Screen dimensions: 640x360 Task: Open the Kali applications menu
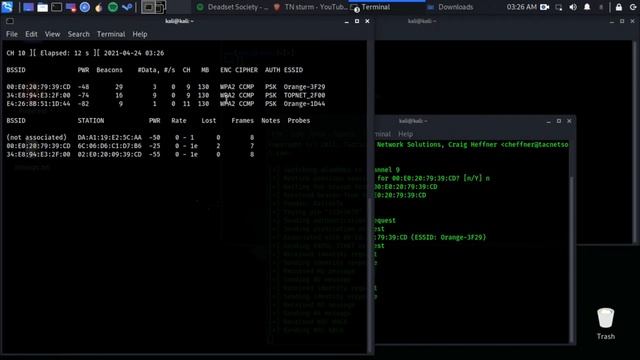pyautogui.click(x=7, y=7)
